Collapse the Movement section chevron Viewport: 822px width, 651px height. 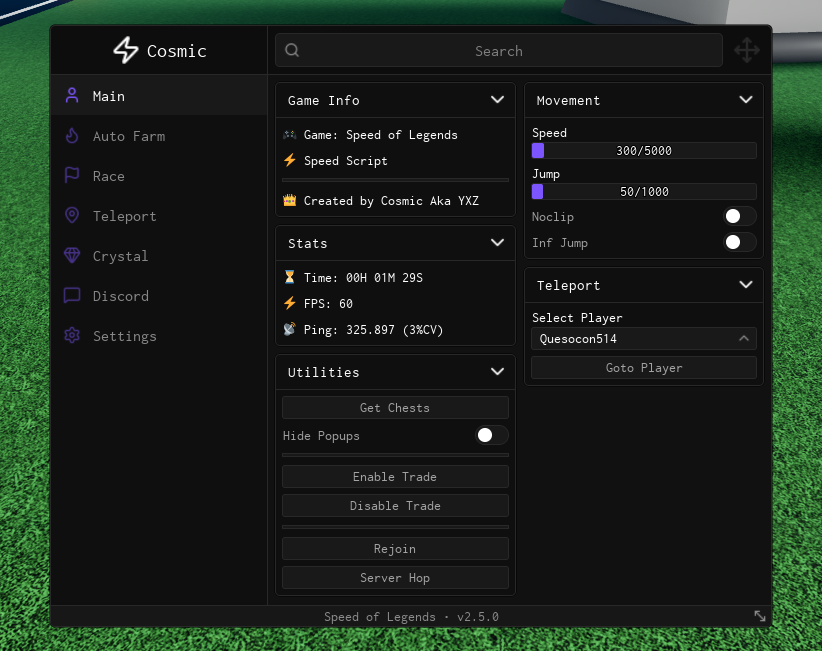pyautogui.click(x=745, y=100)
